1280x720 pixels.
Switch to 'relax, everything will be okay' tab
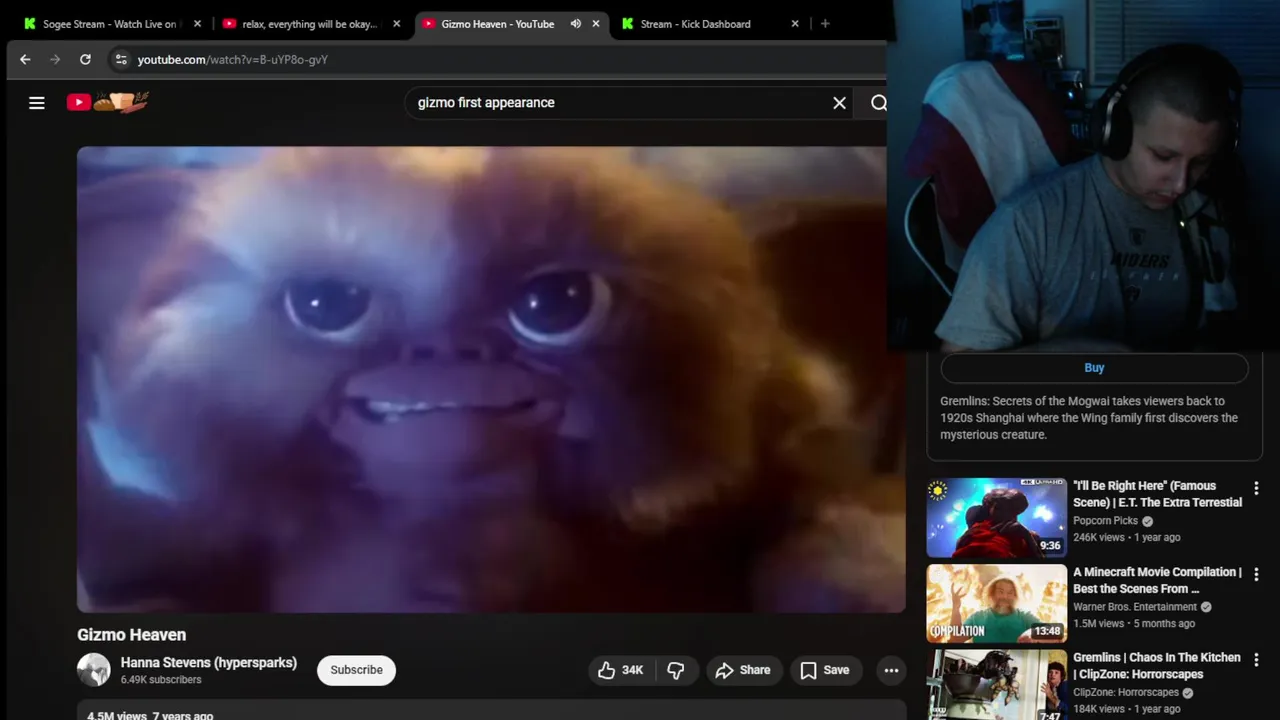(x=312, y=24)
